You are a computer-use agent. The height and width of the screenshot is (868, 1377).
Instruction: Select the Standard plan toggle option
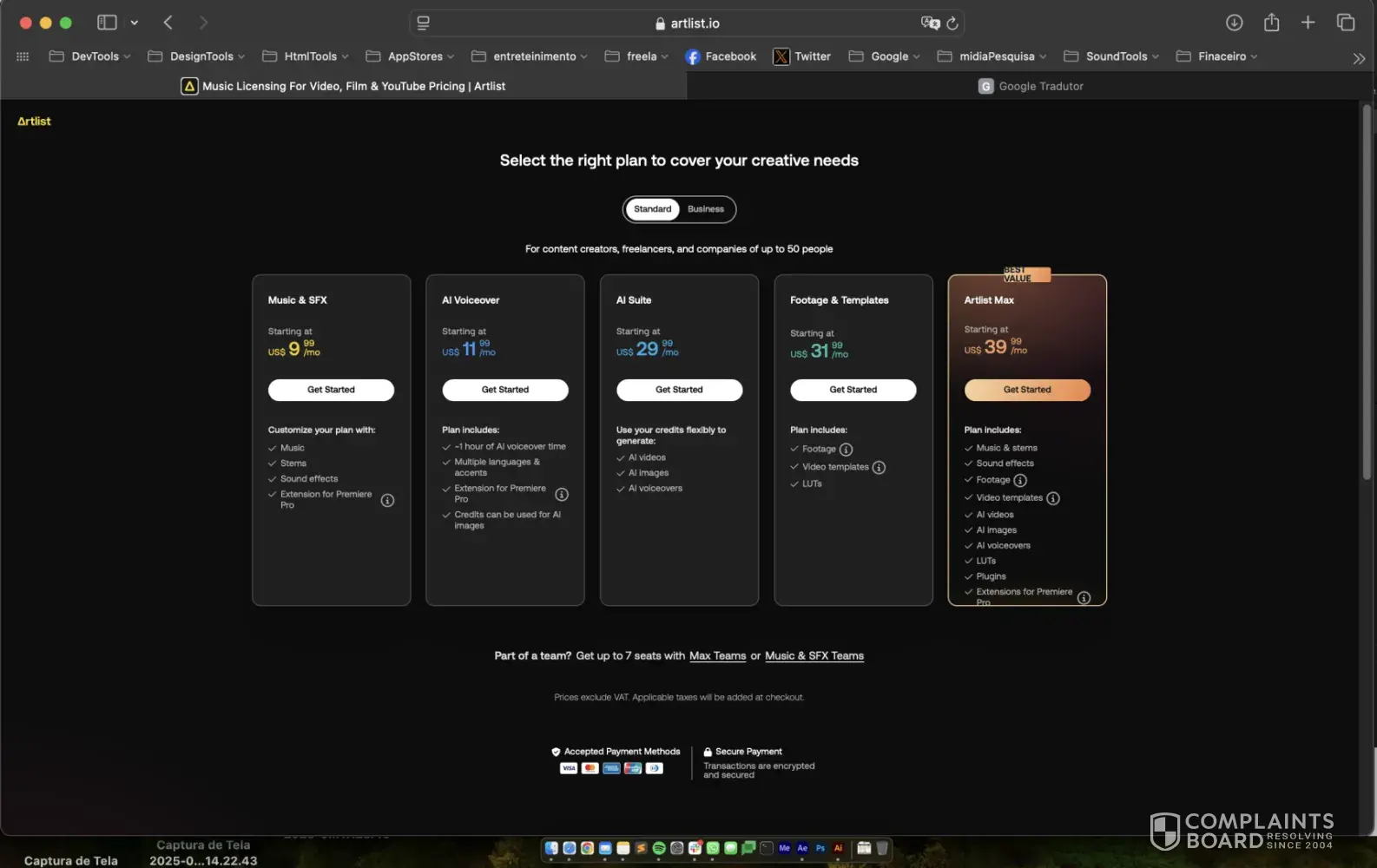(652, 209)
